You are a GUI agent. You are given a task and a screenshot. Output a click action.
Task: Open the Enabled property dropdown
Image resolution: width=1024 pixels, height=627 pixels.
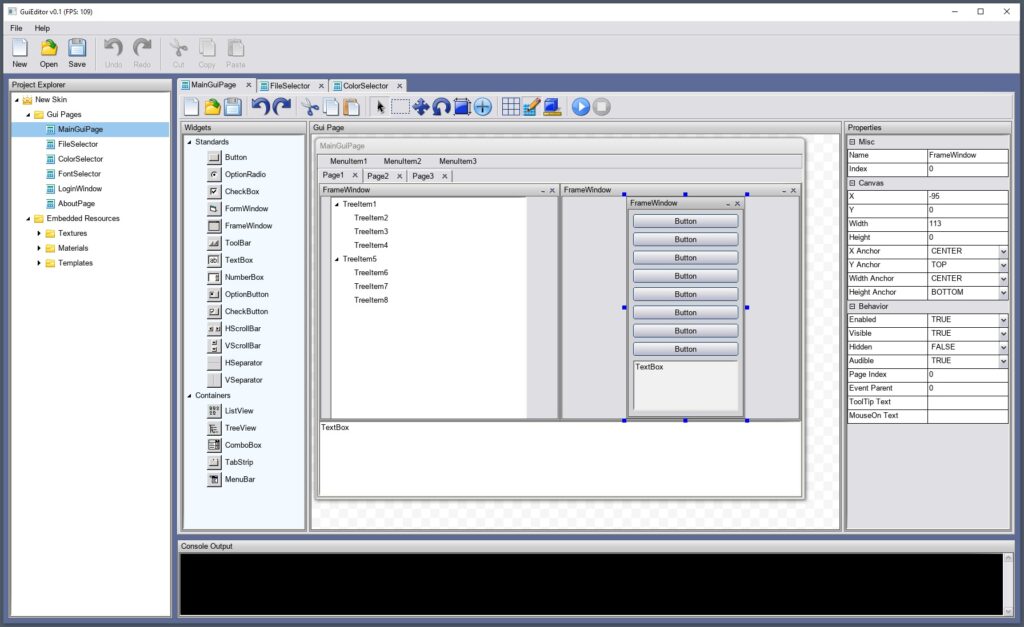[1003, 320]
